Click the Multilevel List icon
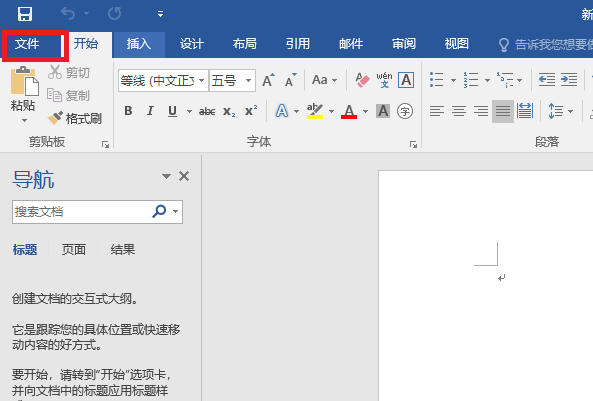 [x=505, y=80]
